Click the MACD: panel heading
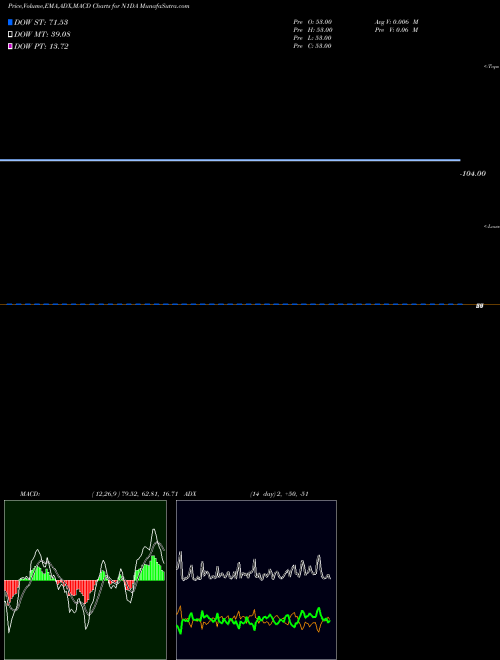The width and height of the screenshot is (500, 660). [30, 494]
